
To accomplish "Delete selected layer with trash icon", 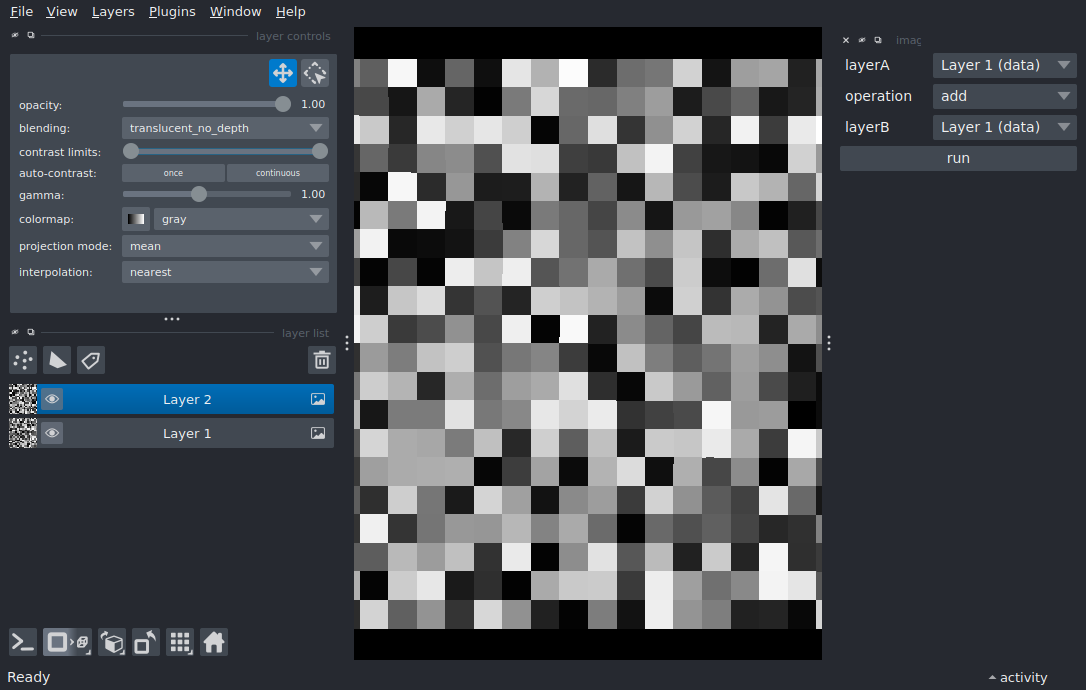I will (321, 360).
